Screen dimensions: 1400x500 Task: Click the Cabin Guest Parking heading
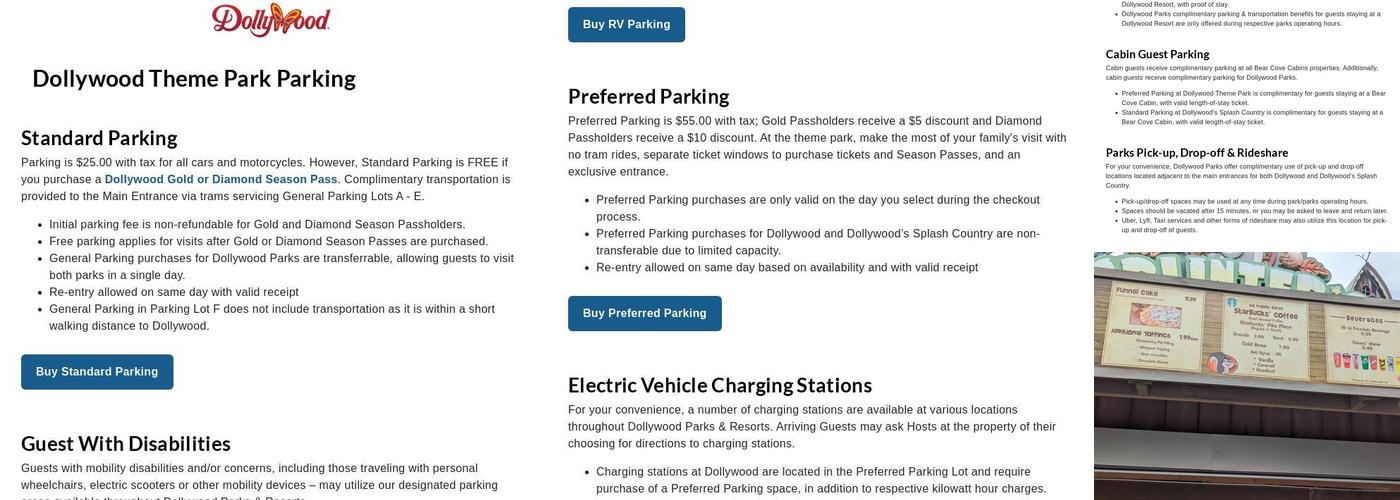tap(1157, 54)
